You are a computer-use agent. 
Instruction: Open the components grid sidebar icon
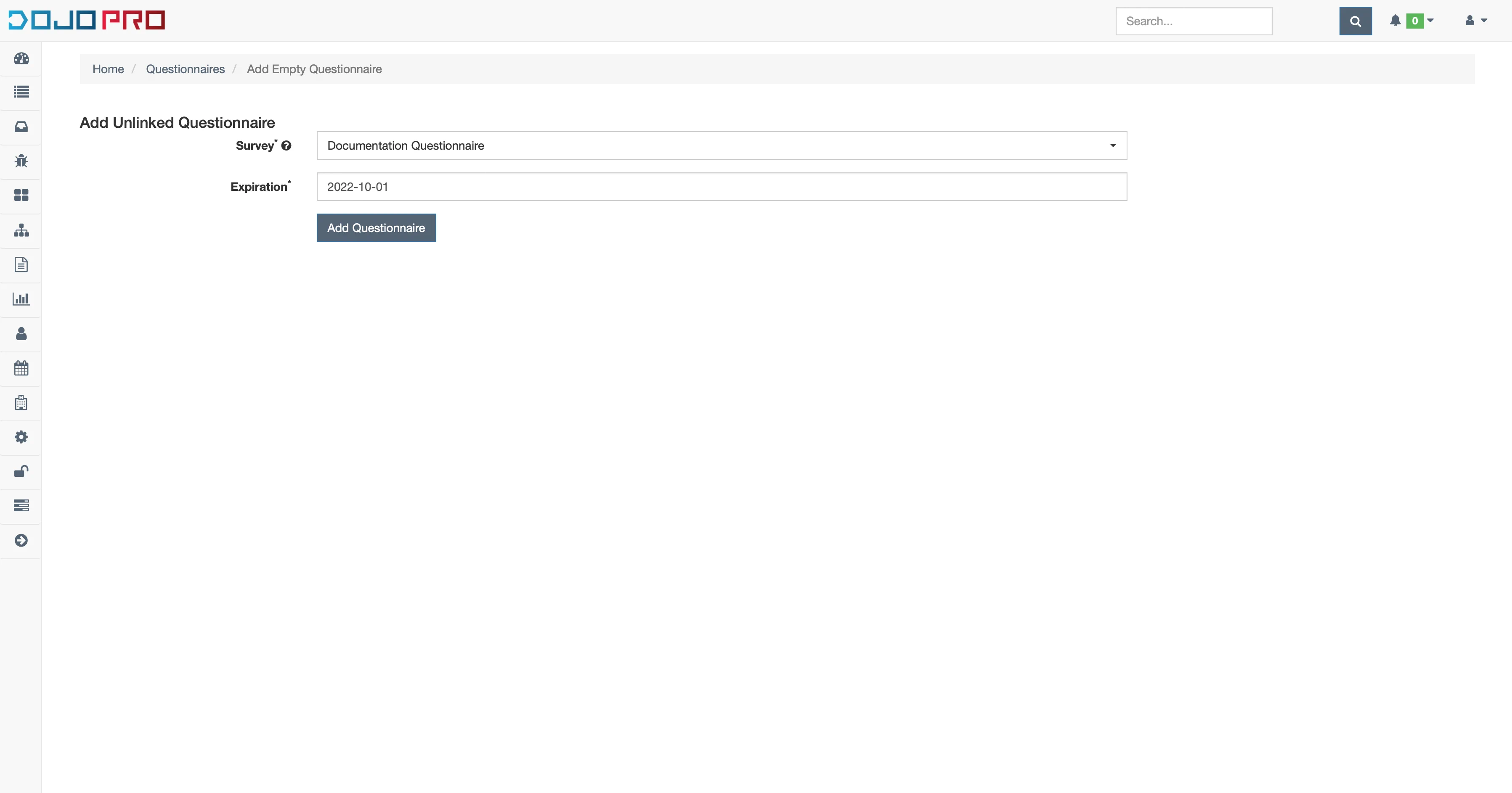click(21, 196)
